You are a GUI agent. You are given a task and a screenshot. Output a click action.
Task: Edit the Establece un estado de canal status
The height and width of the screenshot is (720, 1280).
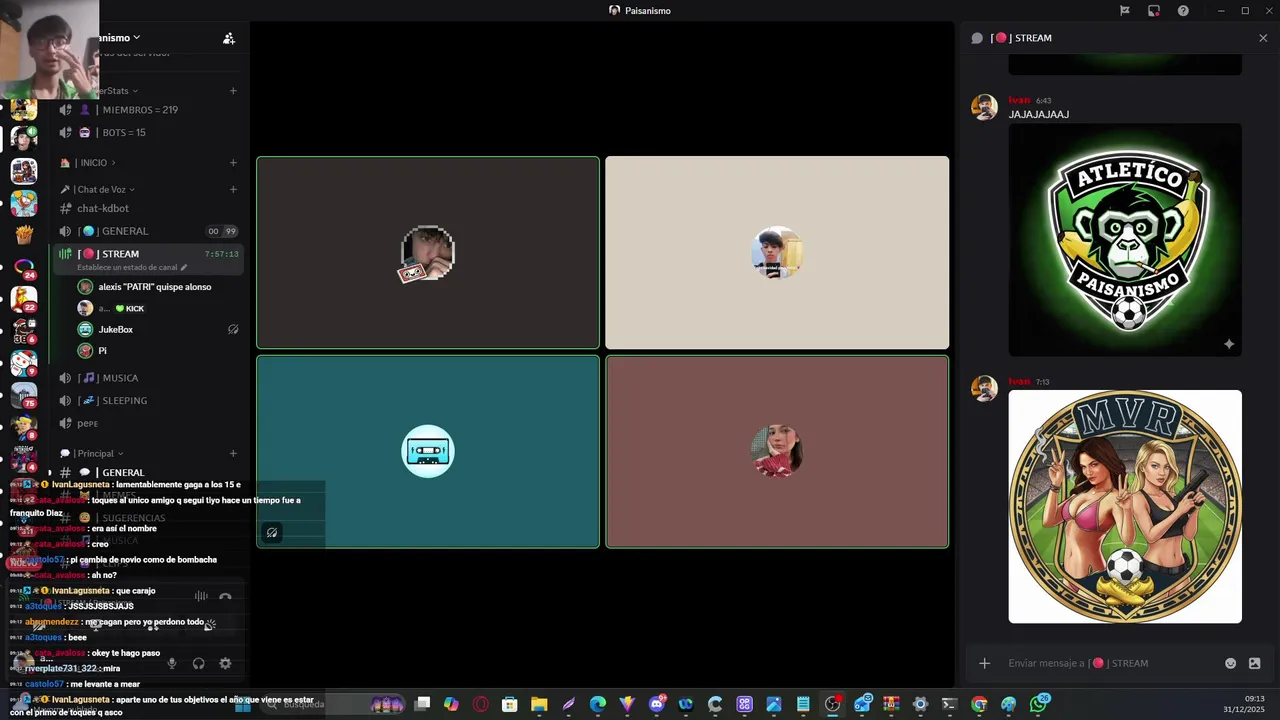(132, 268)
